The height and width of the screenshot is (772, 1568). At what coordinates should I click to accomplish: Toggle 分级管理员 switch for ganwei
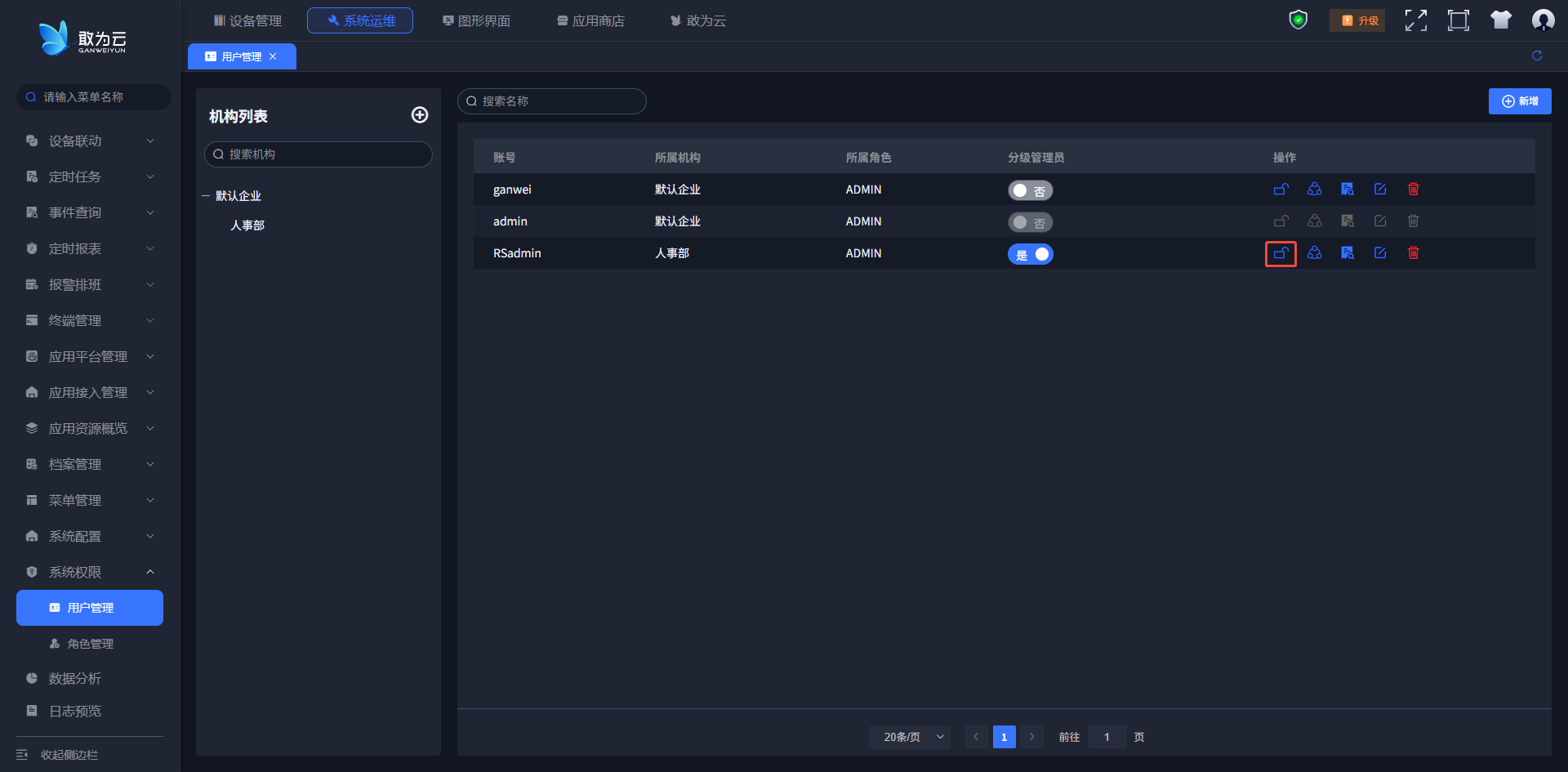(x=1030, y=190)
